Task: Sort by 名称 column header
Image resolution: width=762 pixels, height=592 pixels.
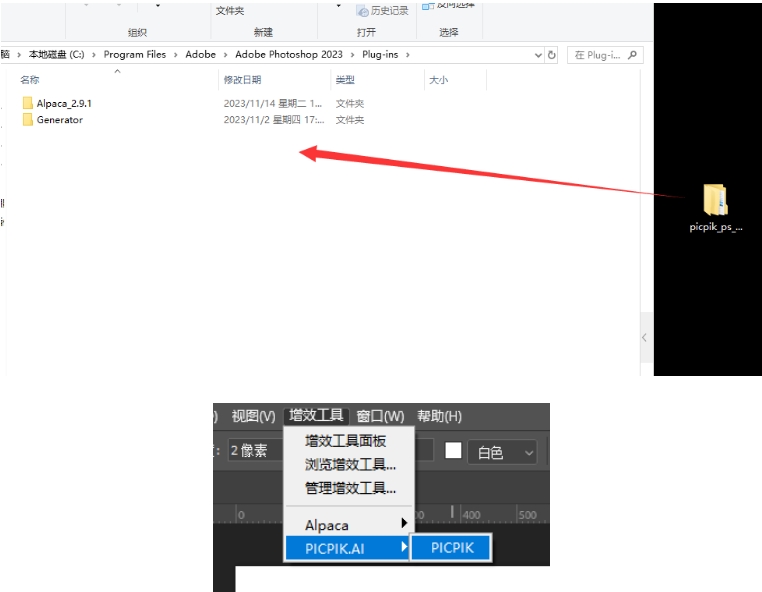Action: point(30,80)
